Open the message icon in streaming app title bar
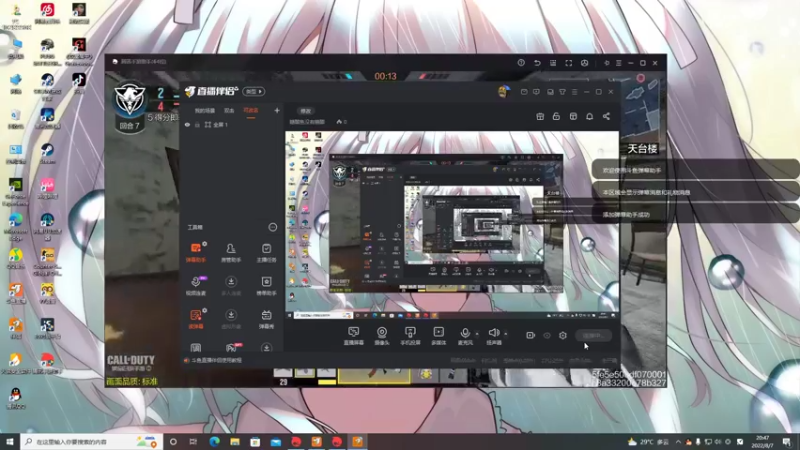 [536, 92]
